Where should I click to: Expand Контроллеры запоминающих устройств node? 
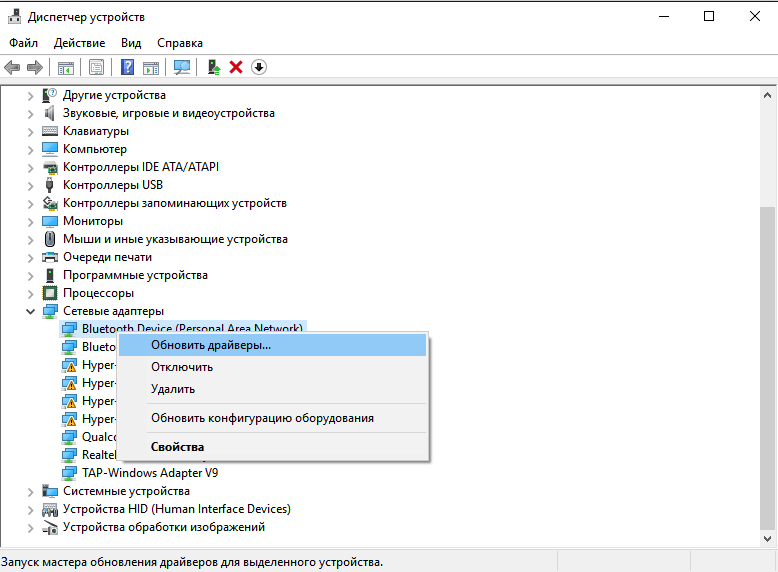click(31, 203)
